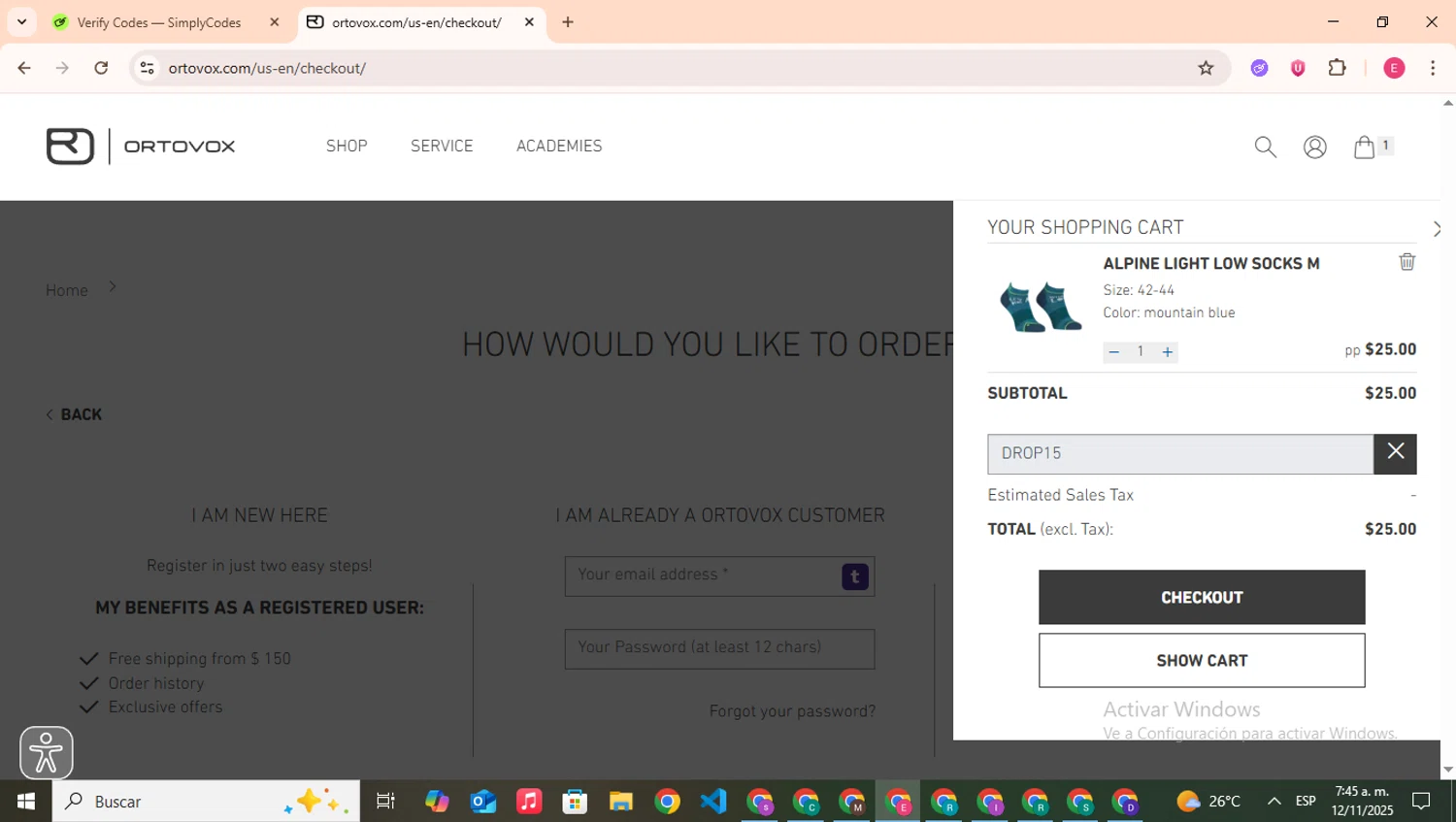Focus the email address field

(x=719, y=576)
